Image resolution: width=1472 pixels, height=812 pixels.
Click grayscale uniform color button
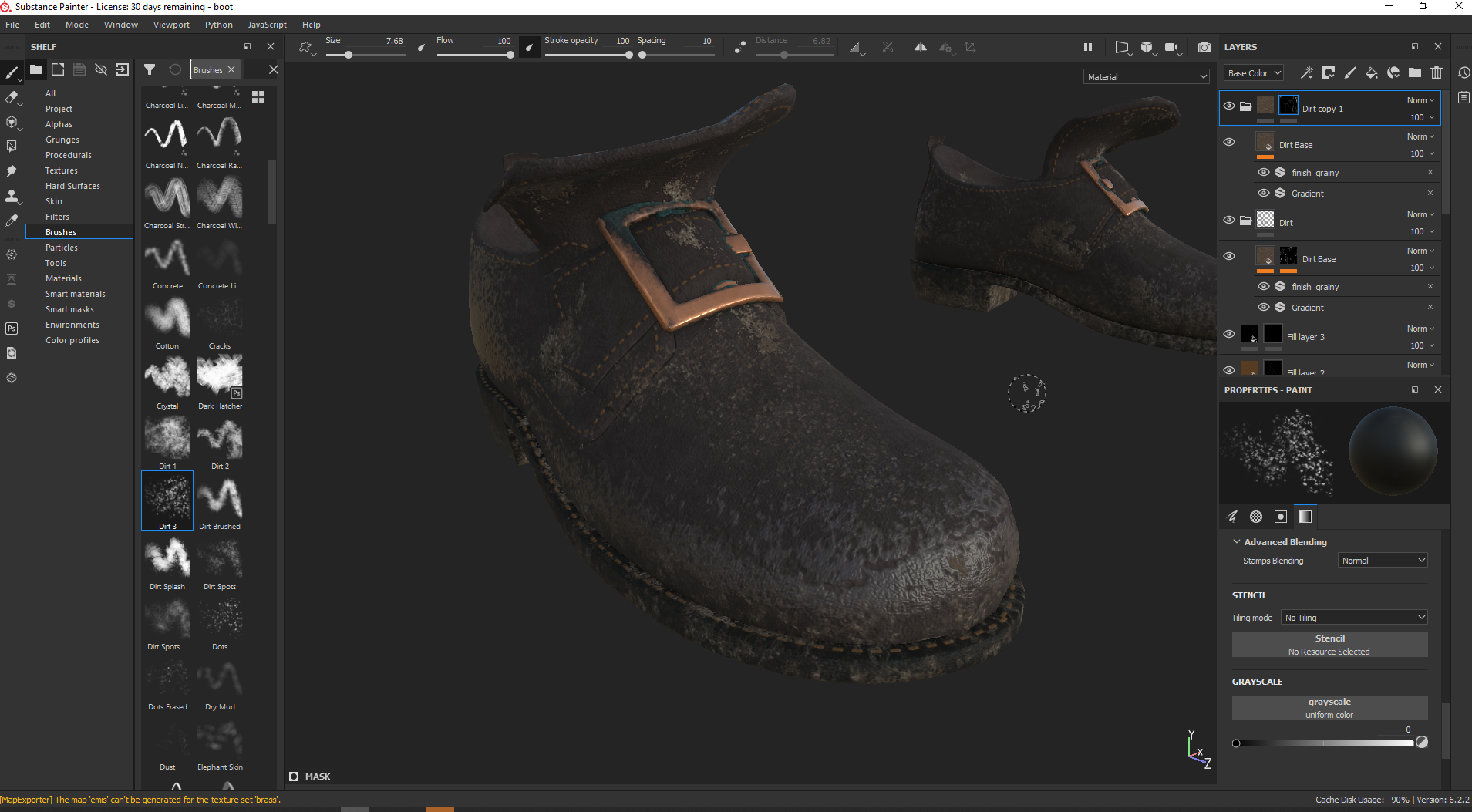point(1329,708)
